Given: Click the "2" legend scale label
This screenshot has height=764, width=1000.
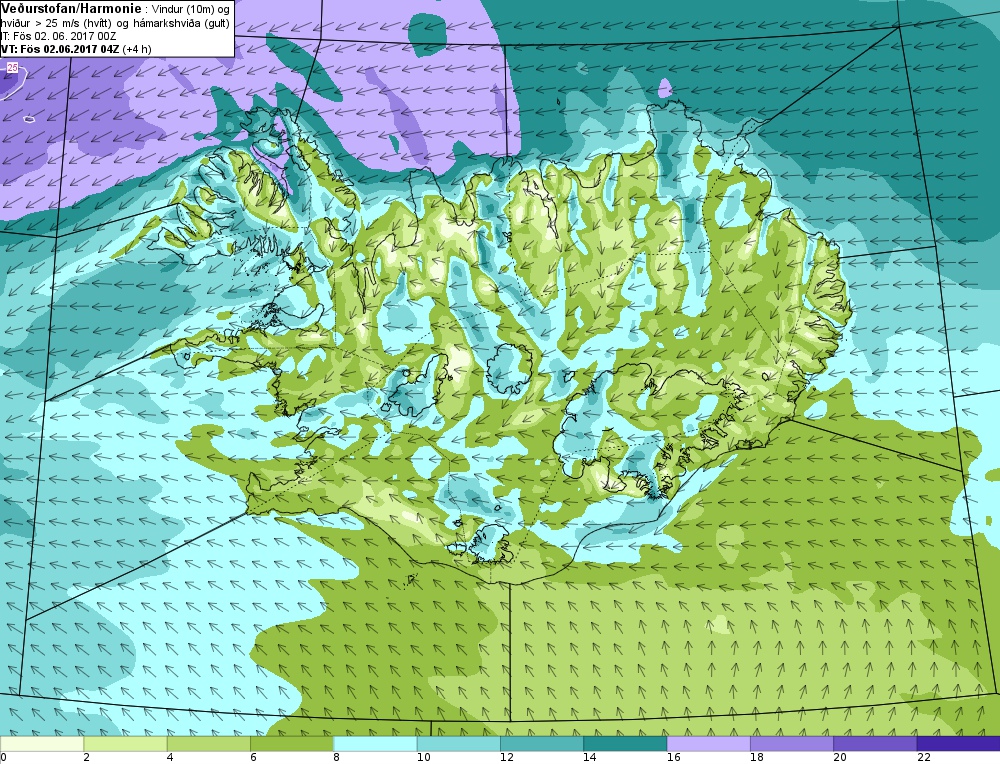Looking at the screenshot, I should [x=86, y=758].
